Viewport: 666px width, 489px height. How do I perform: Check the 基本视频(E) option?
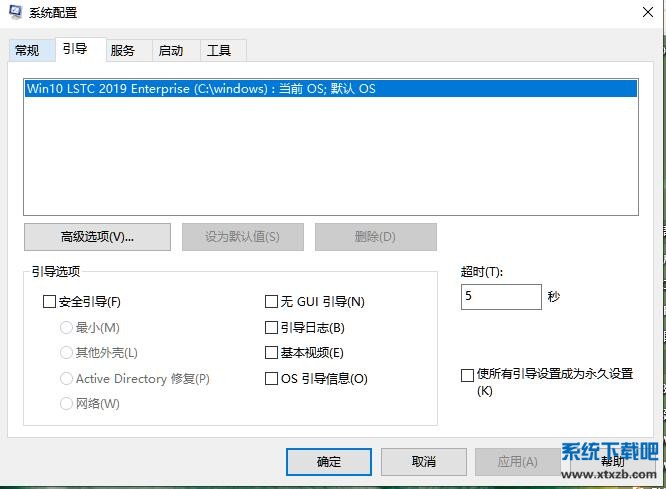271,353
